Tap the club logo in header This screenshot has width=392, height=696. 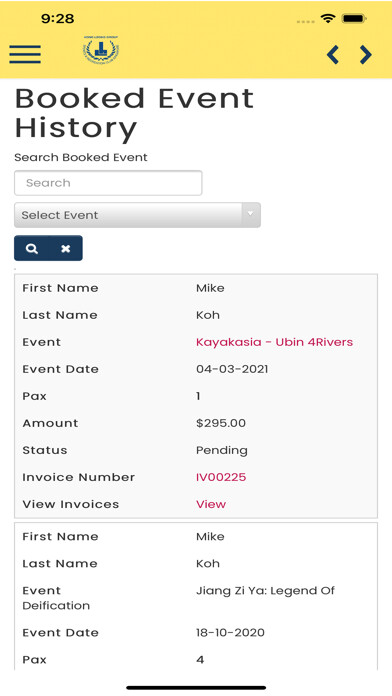click(101, 50)
